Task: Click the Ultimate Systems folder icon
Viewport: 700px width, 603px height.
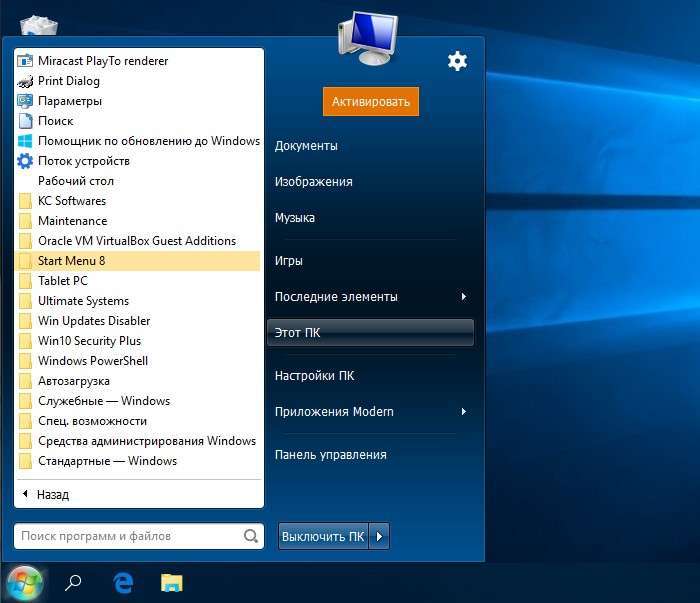Action: [25, 301]
